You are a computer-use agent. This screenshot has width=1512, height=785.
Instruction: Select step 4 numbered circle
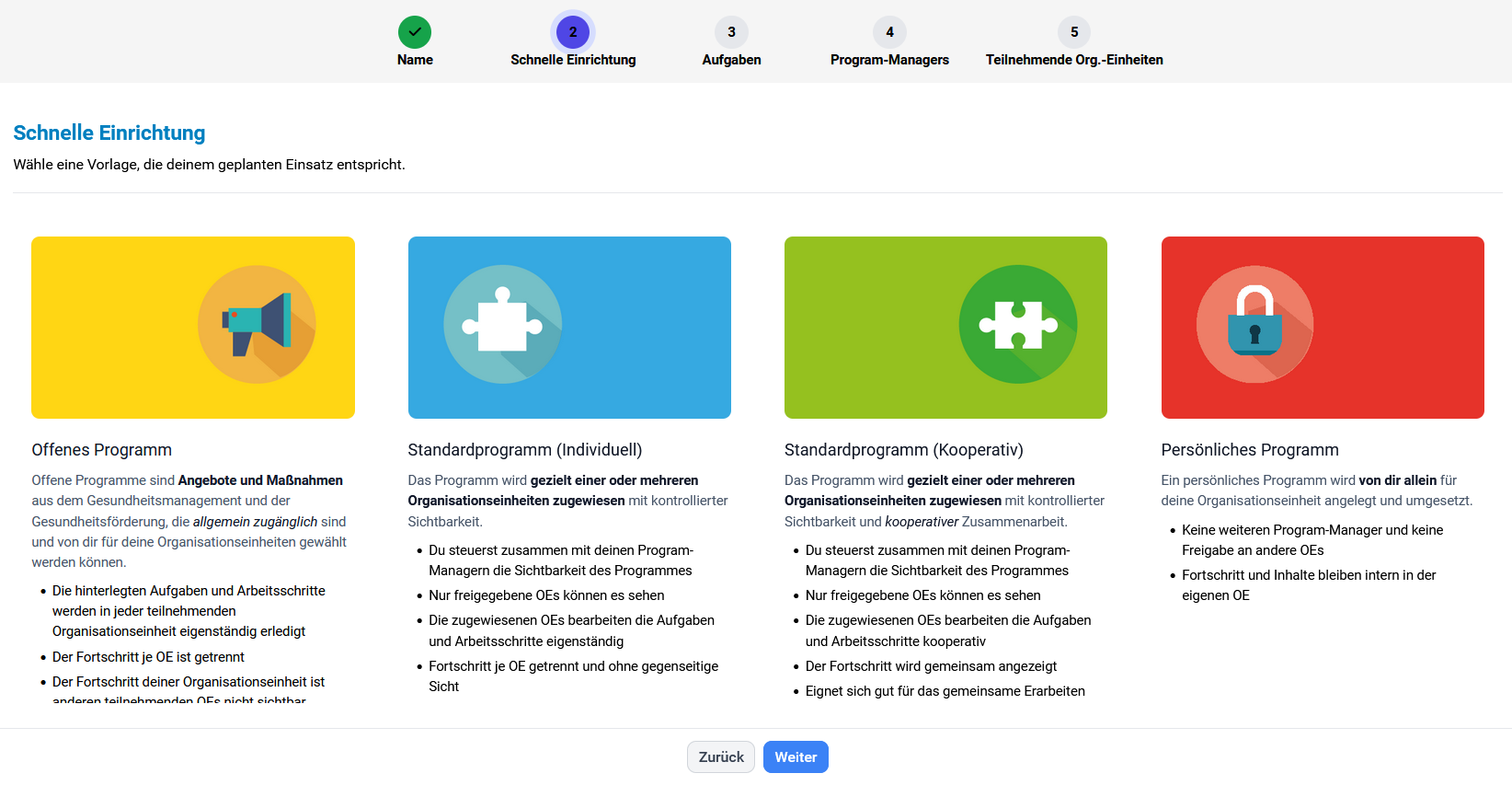(889, 32)
